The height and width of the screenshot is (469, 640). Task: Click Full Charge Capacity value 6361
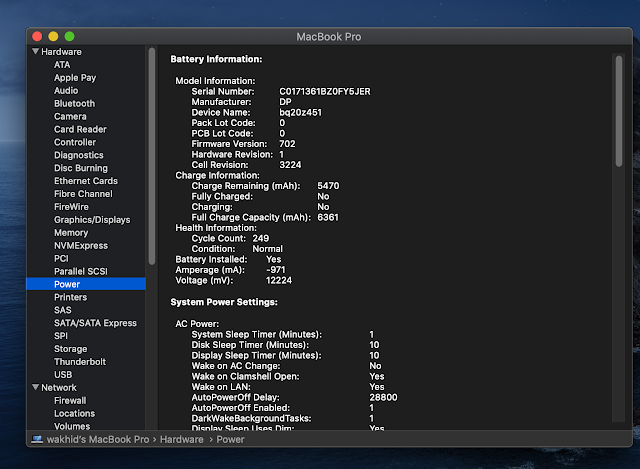[x=328, y=218]
